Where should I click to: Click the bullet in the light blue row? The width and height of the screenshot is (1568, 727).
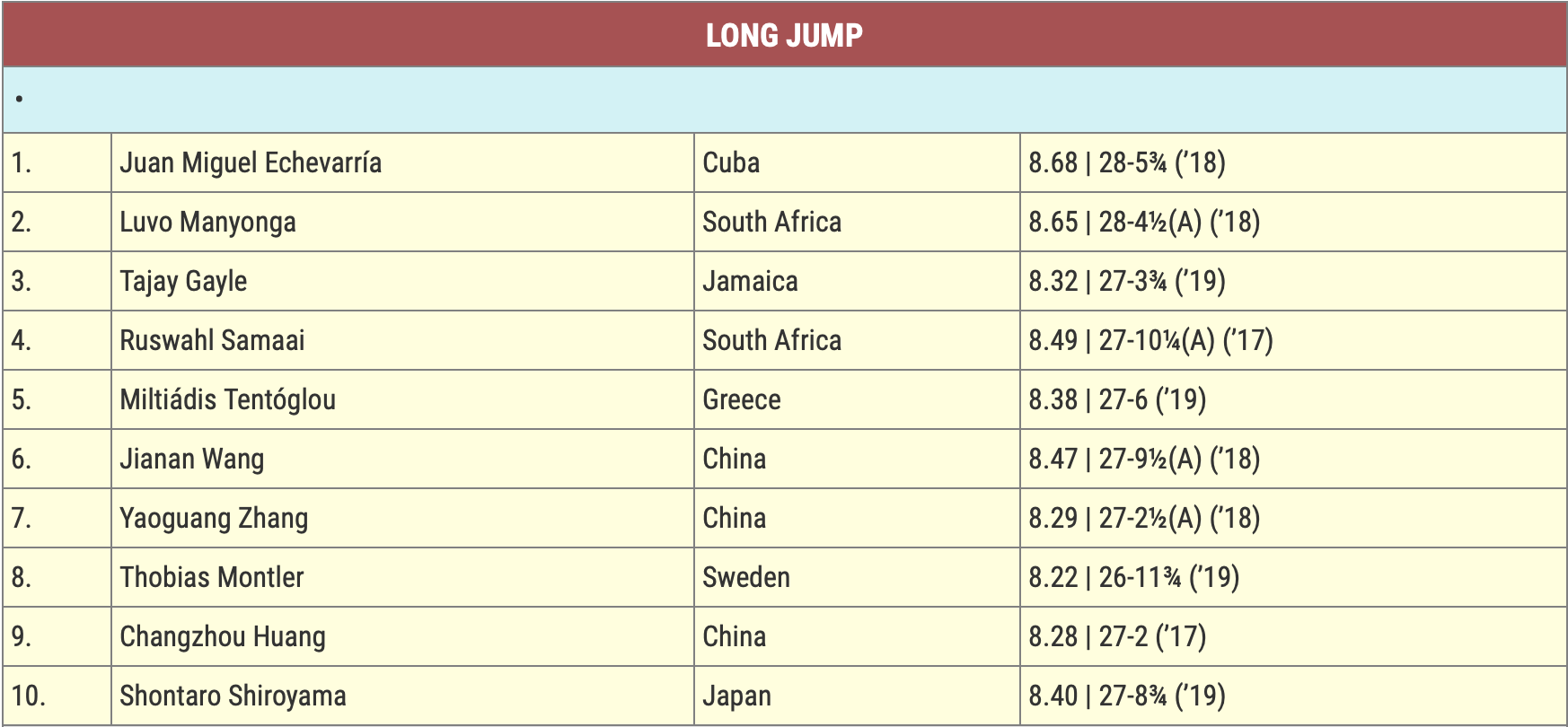coord(19,100)
